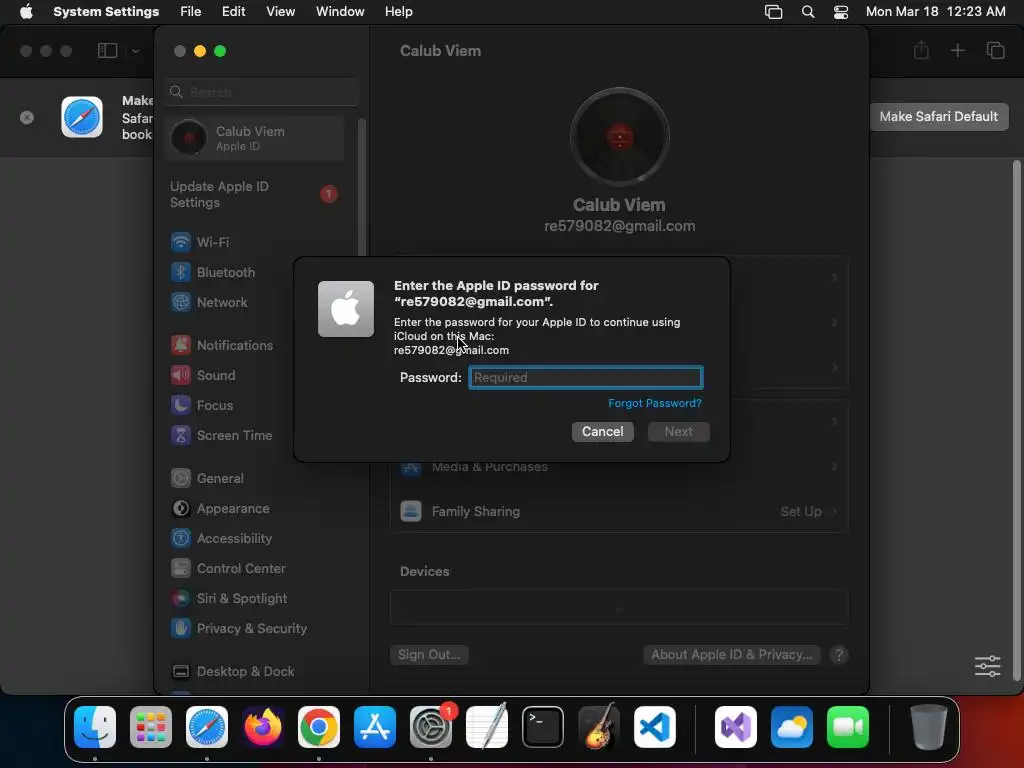Open the Trash in the Dock

pyautogui.click(x=929, y=727)
